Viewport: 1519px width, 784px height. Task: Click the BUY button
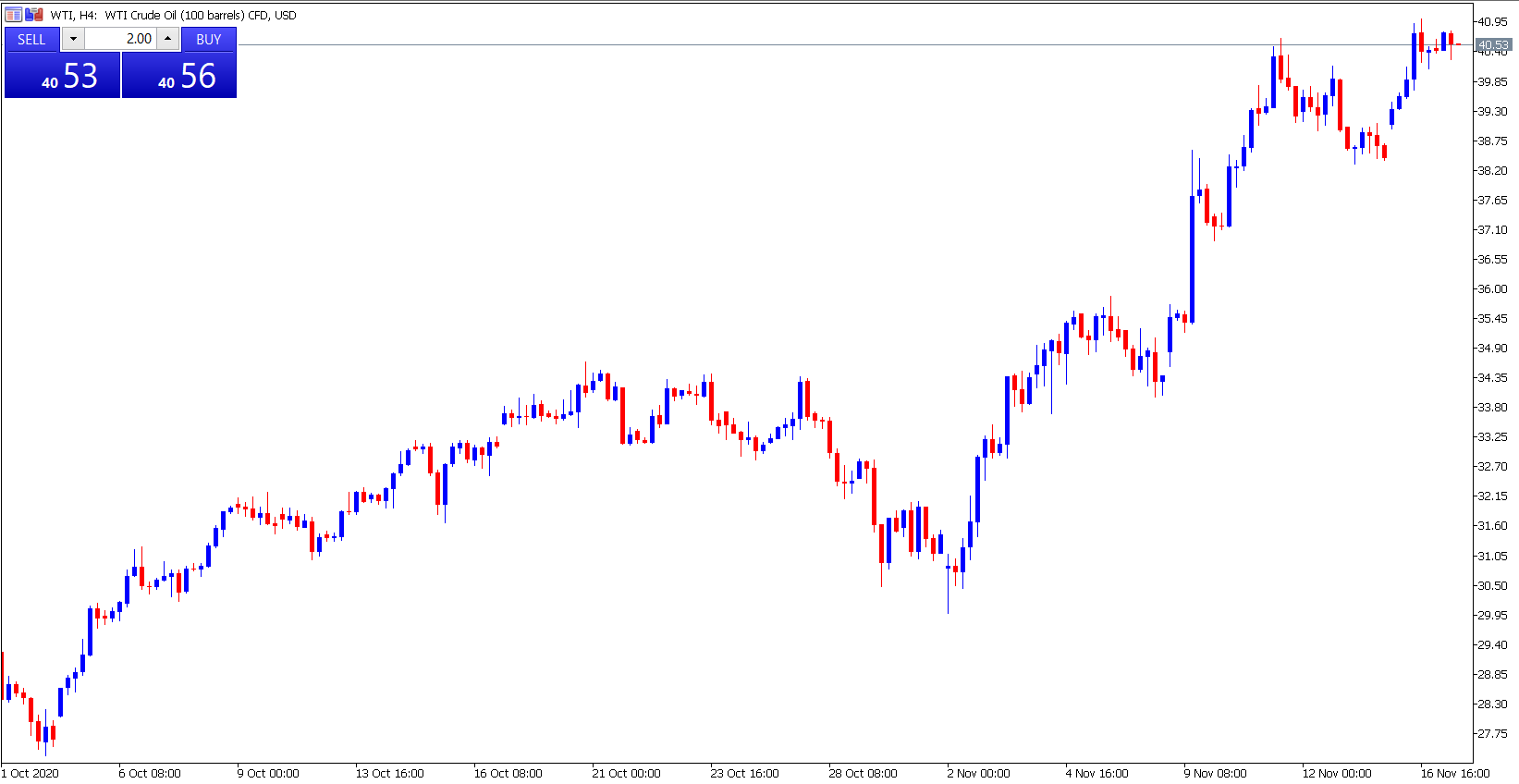coord(209,39)
